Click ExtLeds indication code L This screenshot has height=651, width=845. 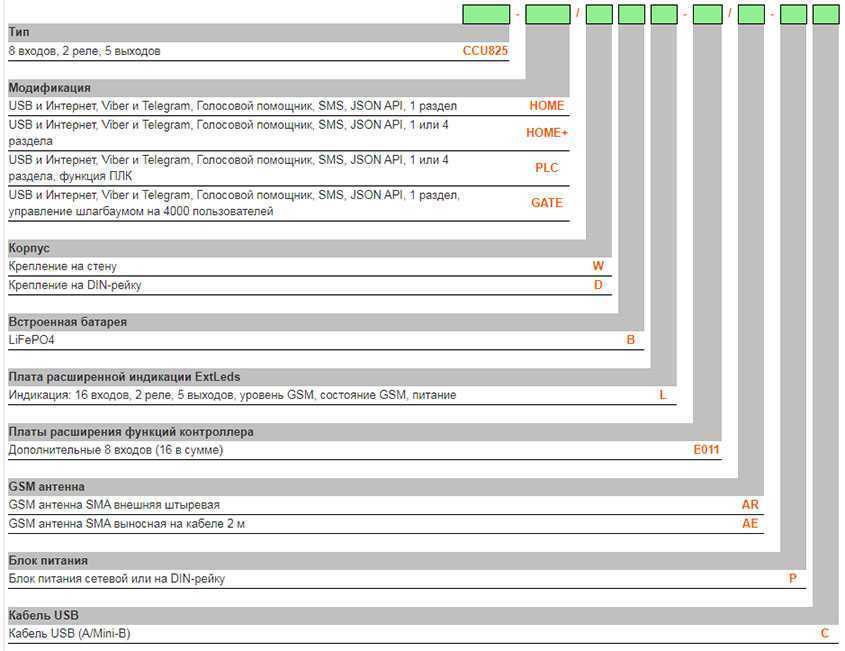coord(662,395)
